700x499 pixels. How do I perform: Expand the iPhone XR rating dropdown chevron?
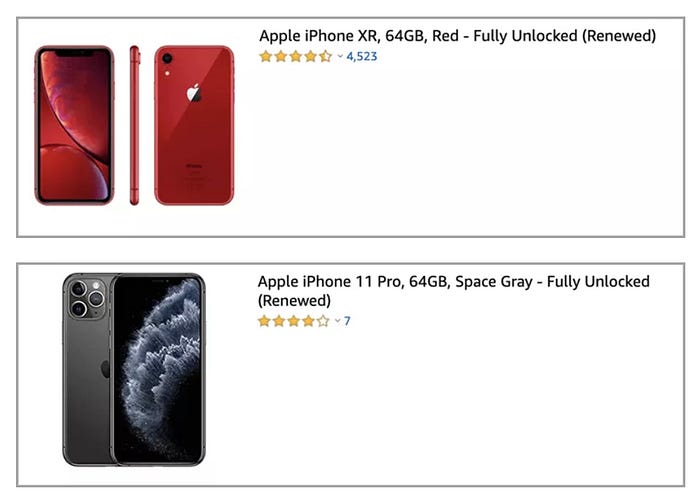pos(340,57)
